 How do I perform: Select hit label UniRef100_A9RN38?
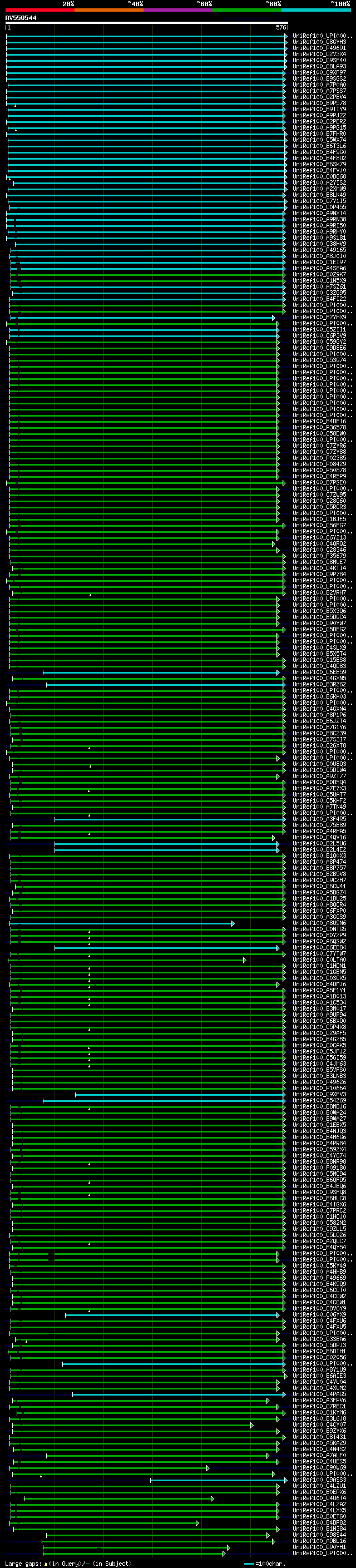[x=319, y=219]
